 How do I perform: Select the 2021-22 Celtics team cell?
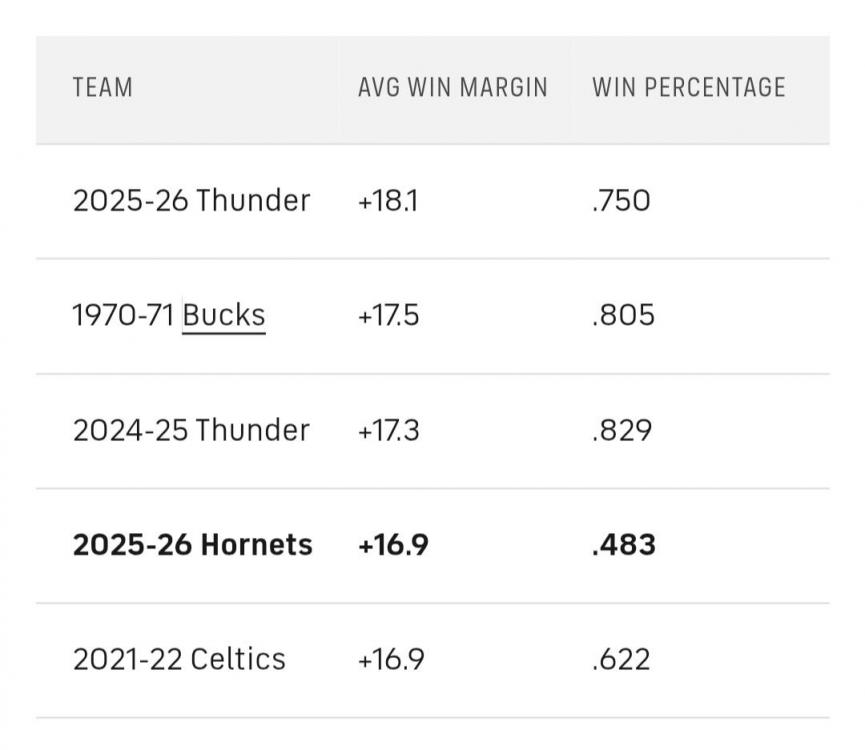click(179, 660)
